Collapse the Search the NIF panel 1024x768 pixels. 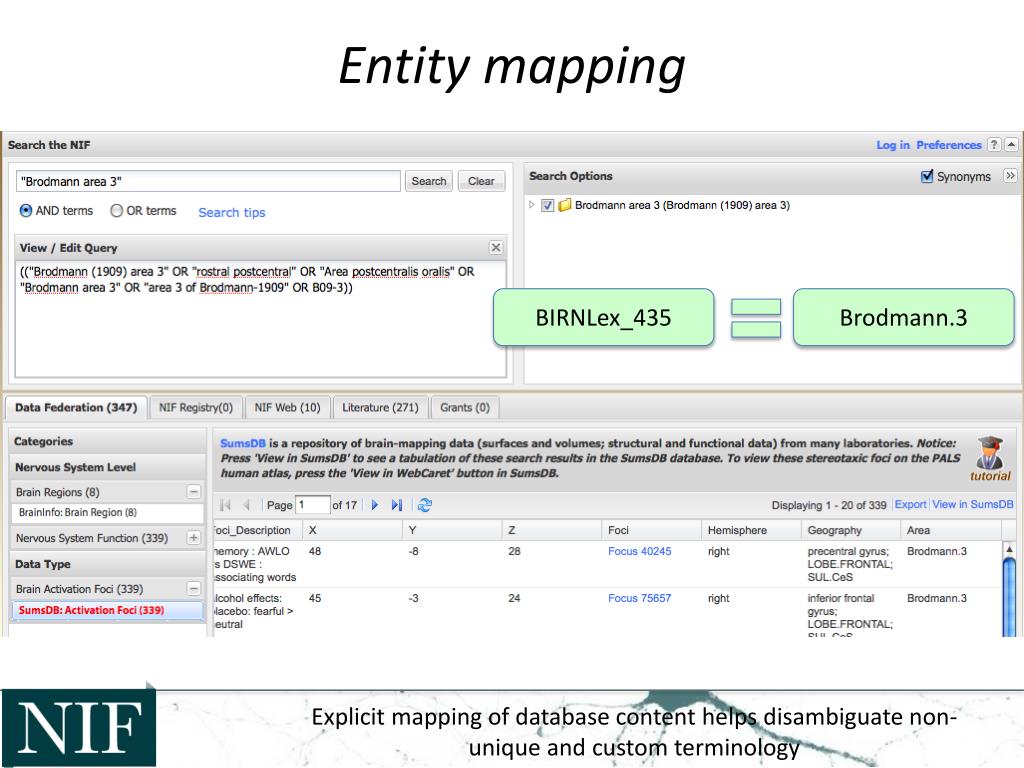[x=1011, y=145]
